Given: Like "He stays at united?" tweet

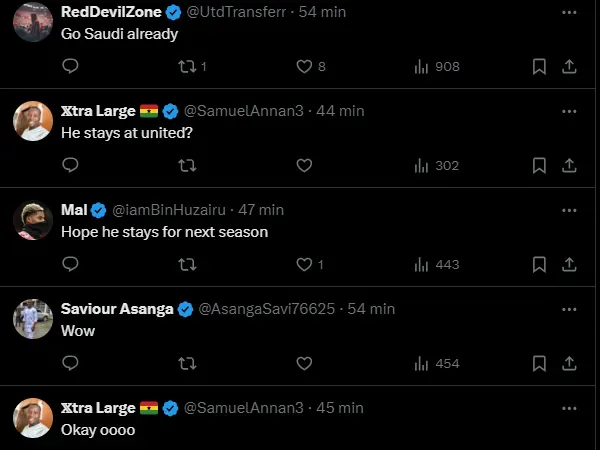Looking at the screenshot, I should pyautogui.click(x=304, y=165).
